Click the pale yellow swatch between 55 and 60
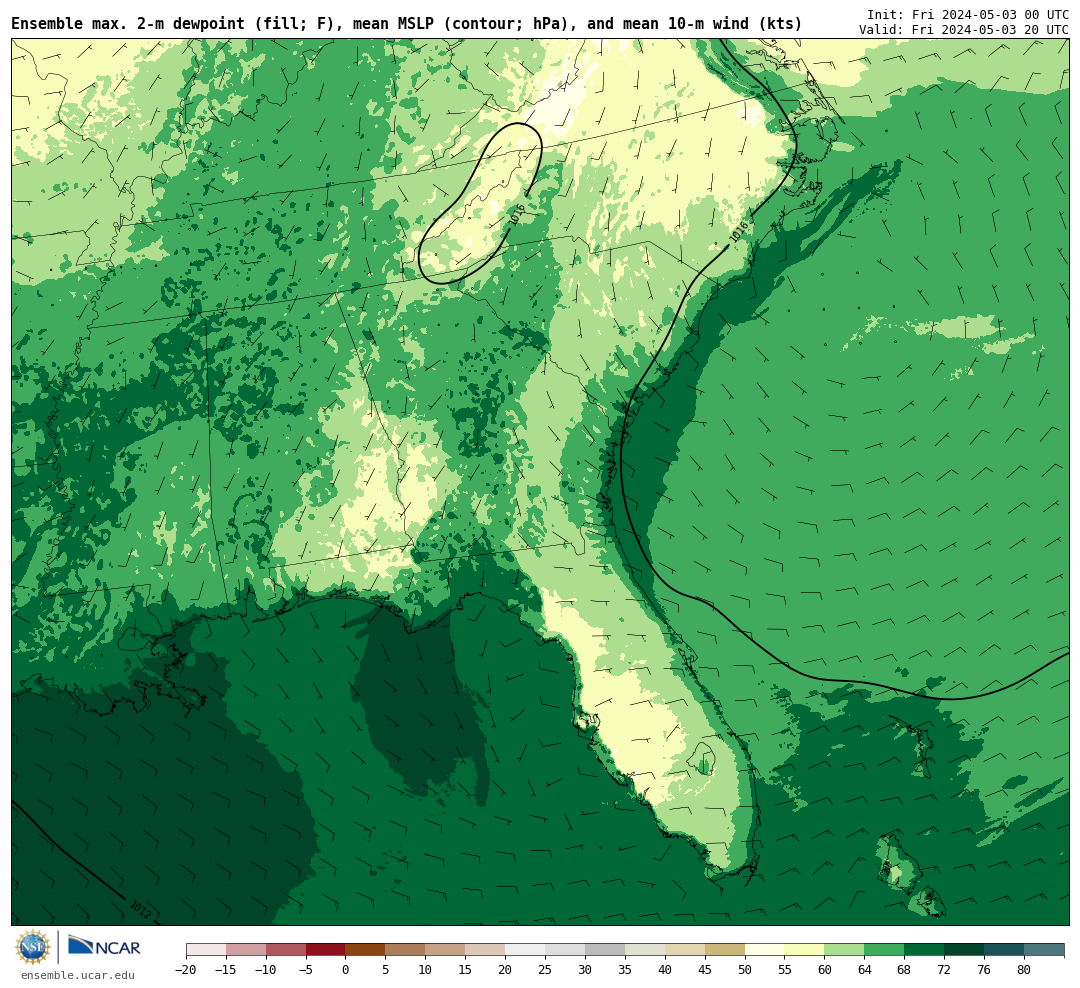 pyautogui.click(x=804, y=950)
